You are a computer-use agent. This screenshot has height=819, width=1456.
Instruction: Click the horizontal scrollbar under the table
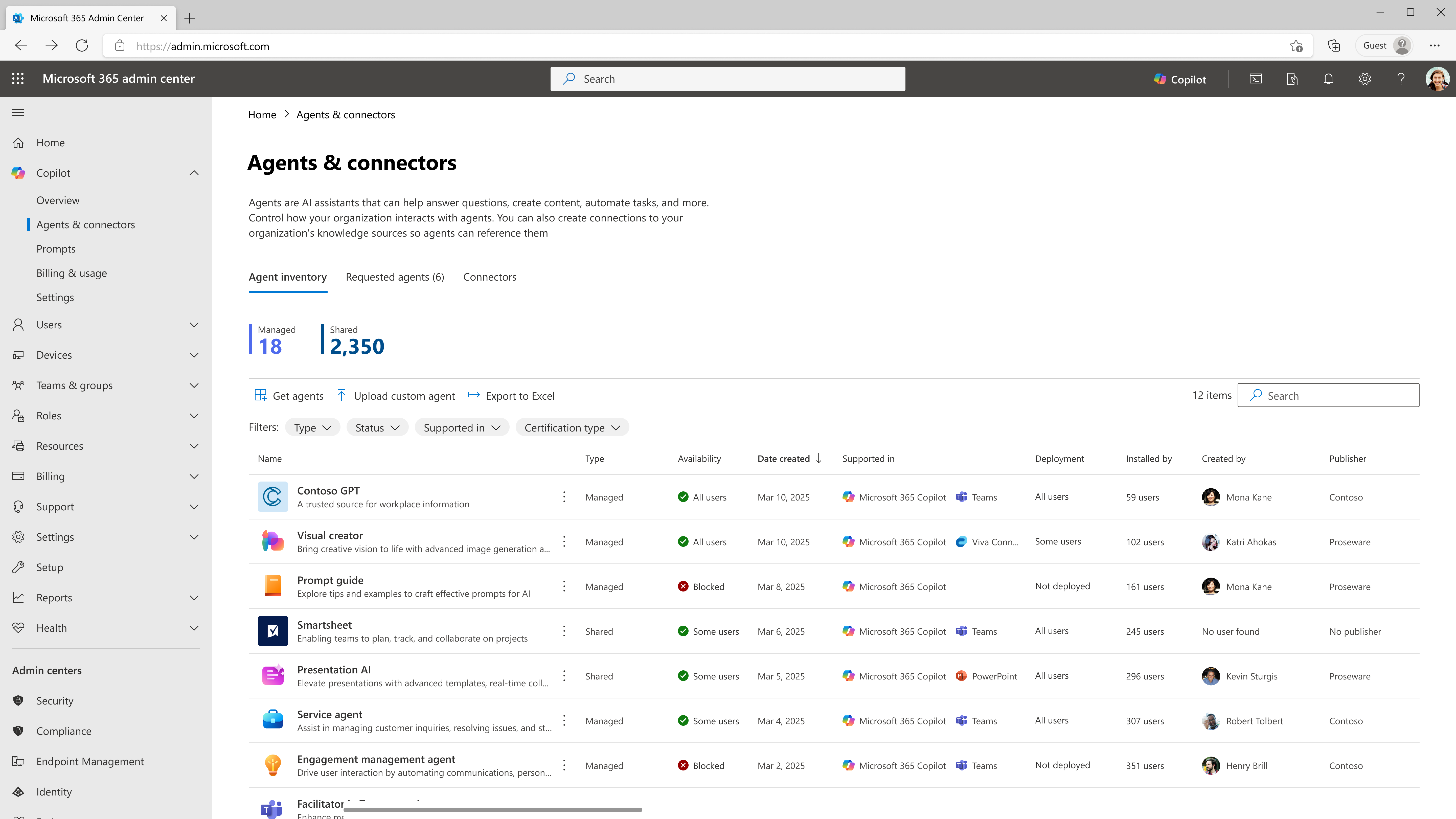[493, 810]
